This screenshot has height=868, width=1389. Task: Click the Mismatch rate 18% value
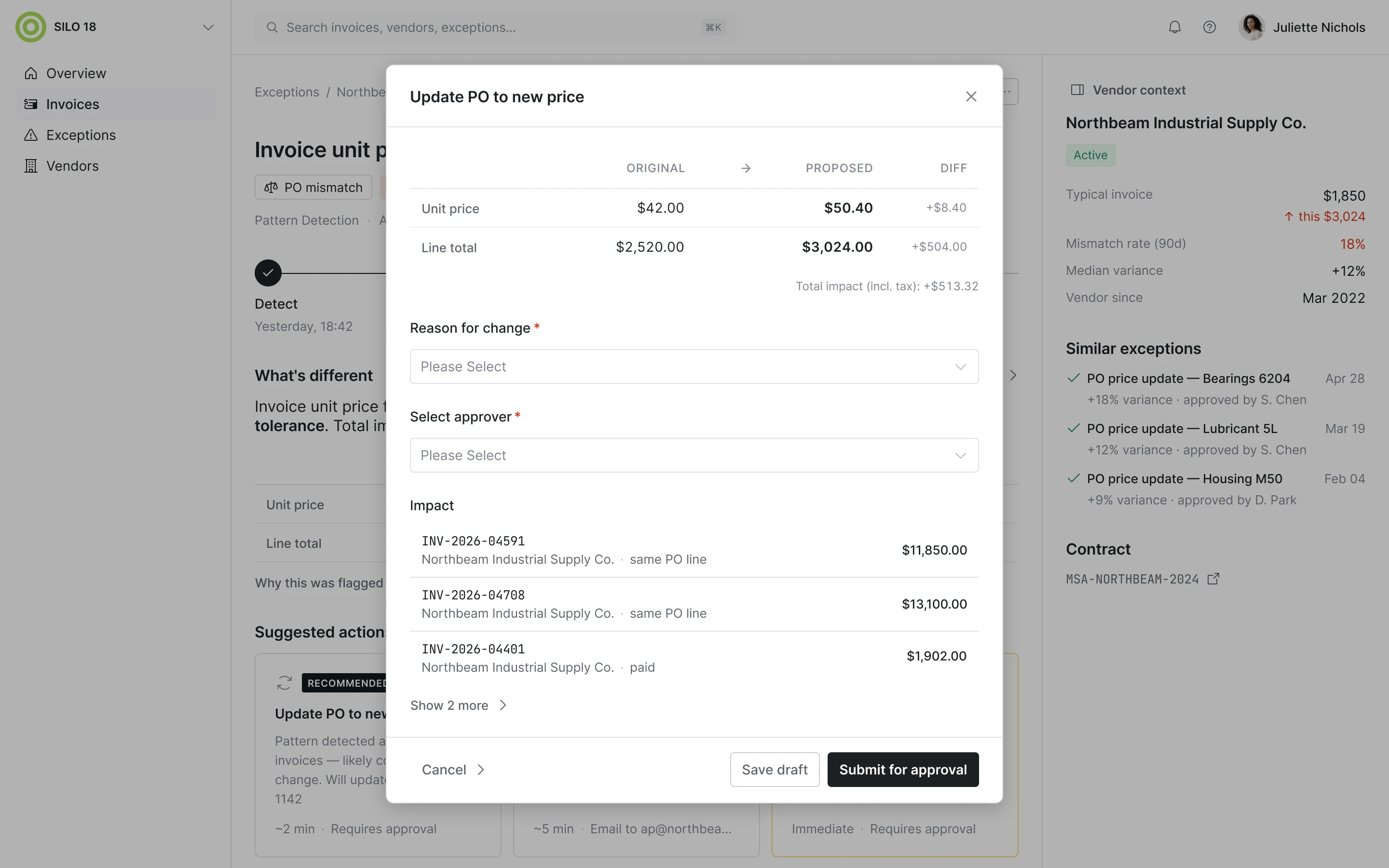pos(1352,244)
